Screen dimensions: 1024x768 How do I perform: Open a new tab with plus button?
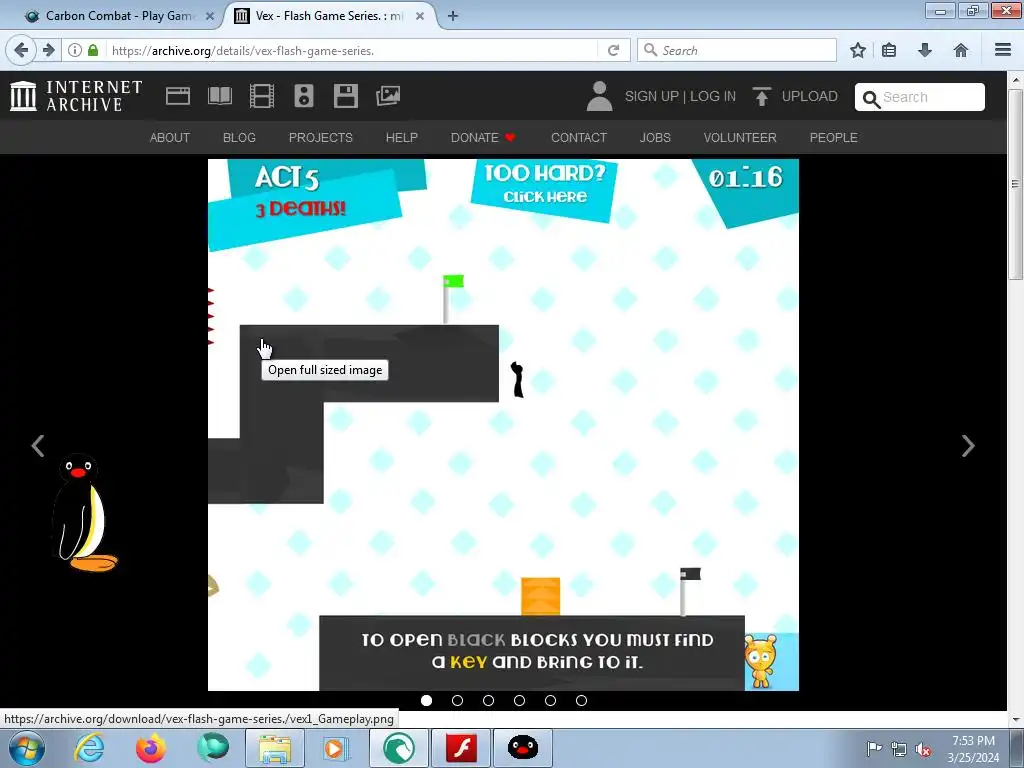pyautogui.click(x=453, y=16)
